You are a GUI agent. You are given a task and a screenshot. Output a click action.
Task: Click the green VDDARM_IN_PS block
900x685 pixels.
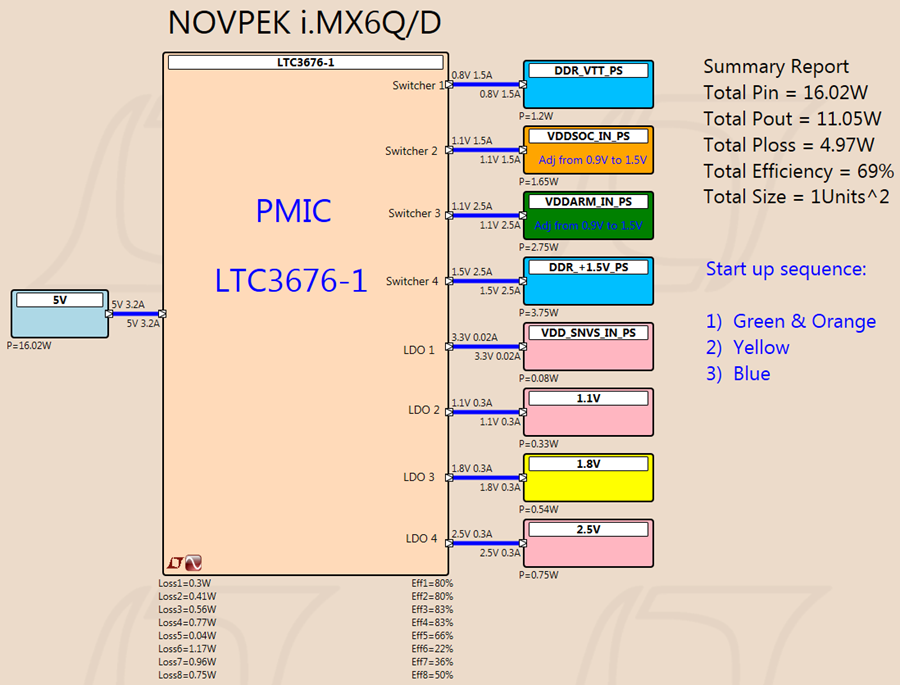point(588,215)
